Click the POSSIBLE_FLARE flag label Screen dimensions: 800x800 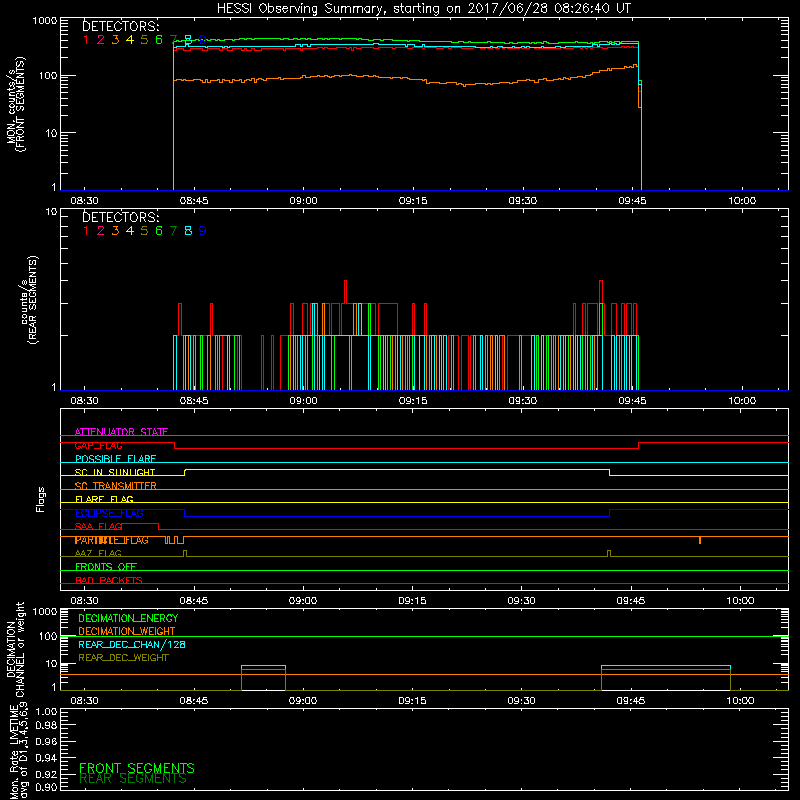click(115, 459)
